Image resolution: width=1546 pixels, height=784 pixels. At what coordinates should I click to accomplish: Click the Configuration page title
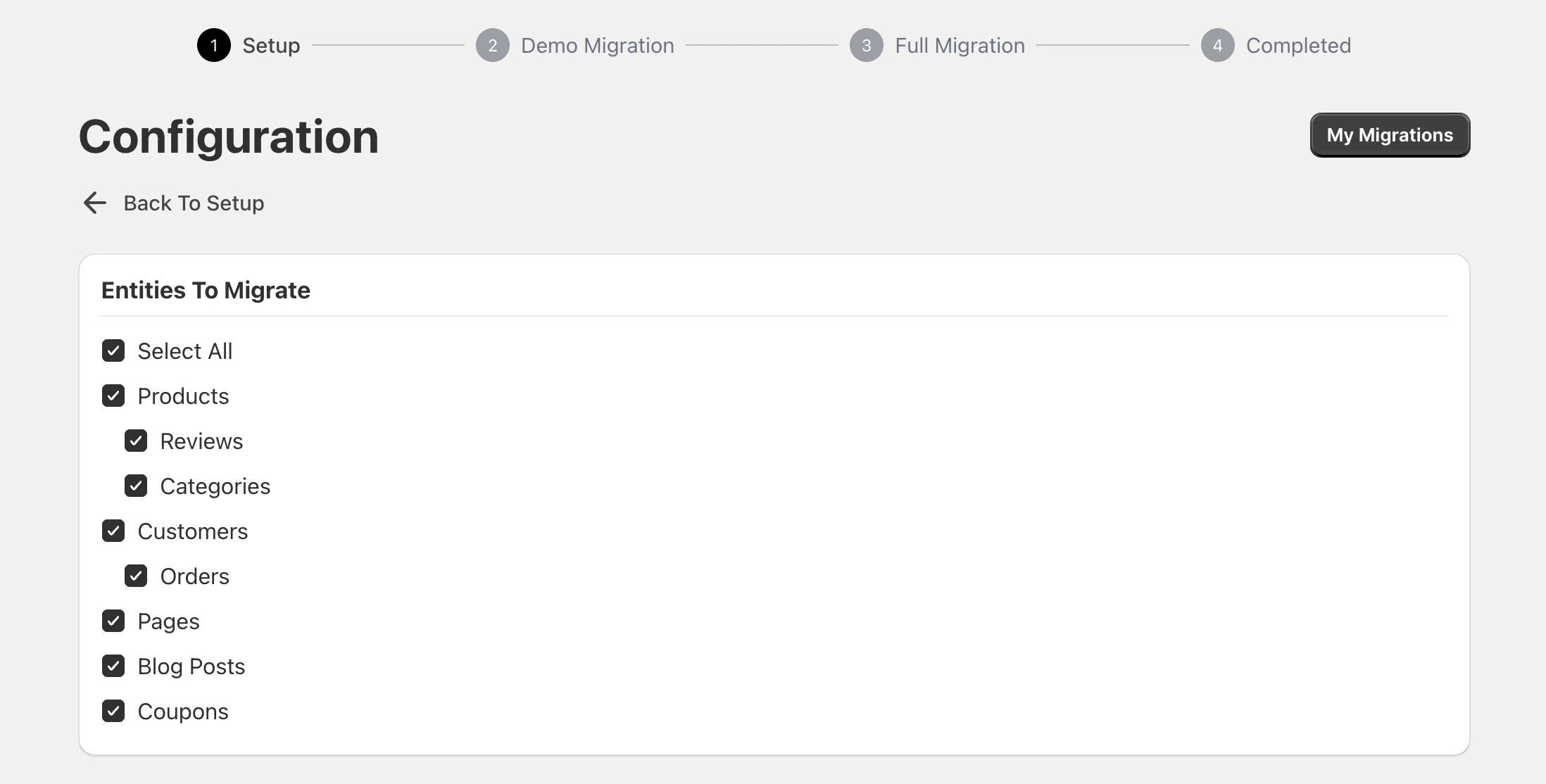click(x=229, y=137)
